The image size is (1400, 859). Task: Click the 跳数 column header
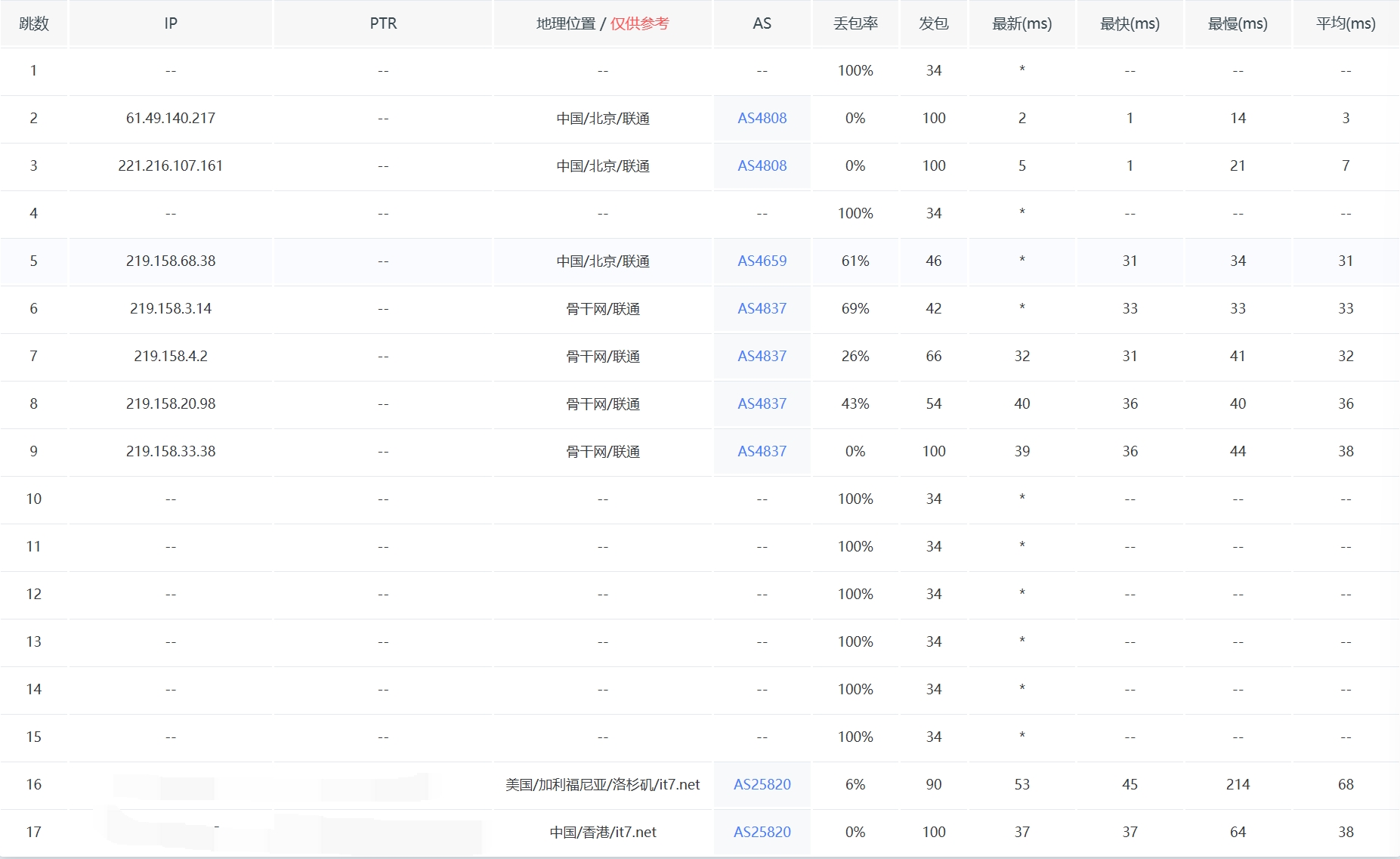point(34,23)
